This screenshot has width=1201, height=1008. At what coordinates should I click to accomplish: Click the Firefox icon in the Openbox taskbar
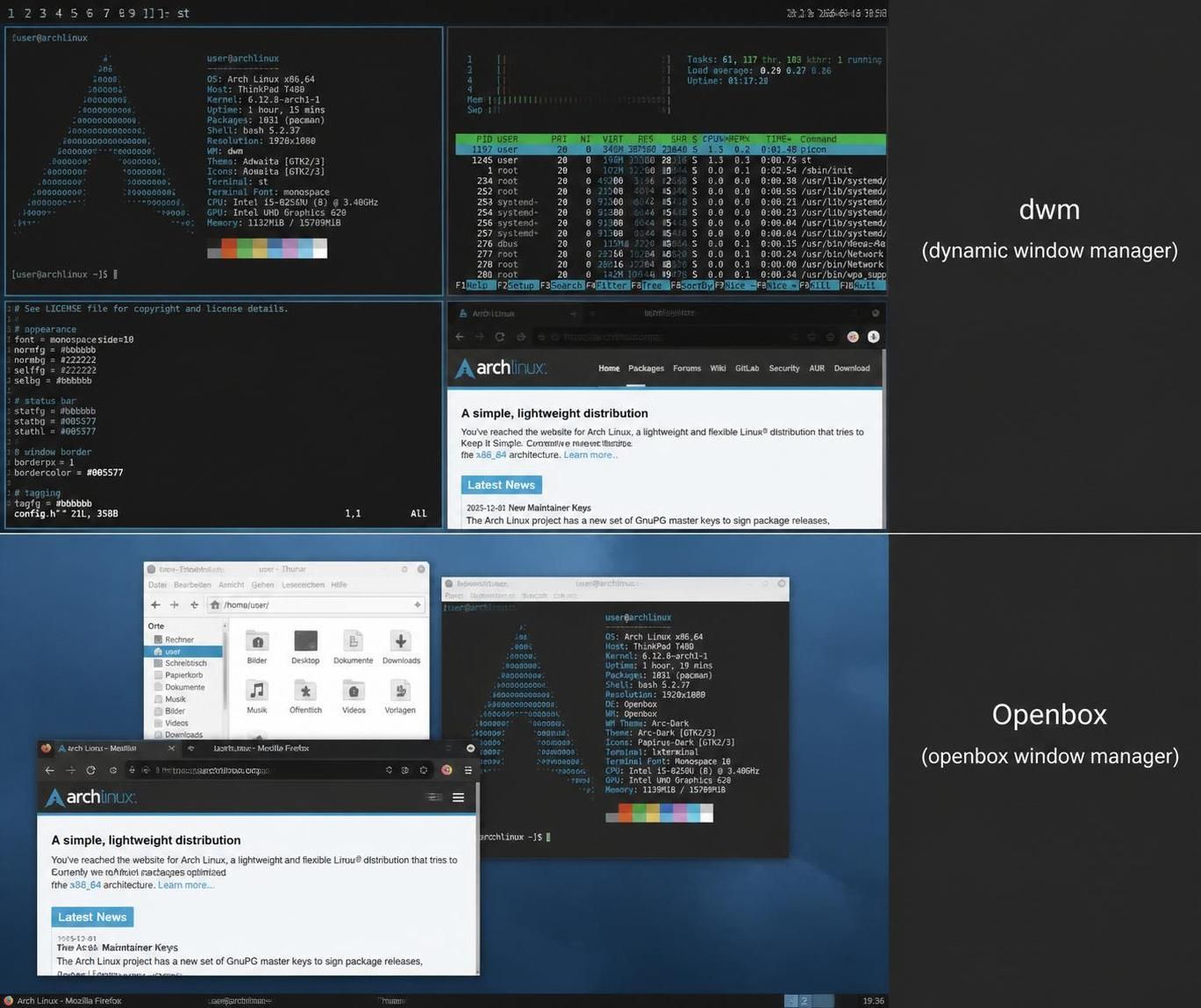point(9,1001)
